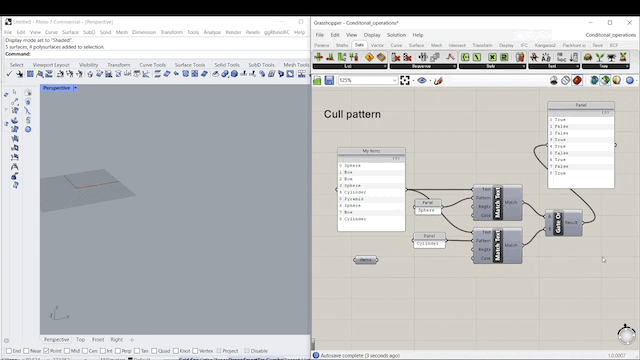Click the Named Views eye icon in Grasshopper

pyautogui.click(x=422, y=80)
